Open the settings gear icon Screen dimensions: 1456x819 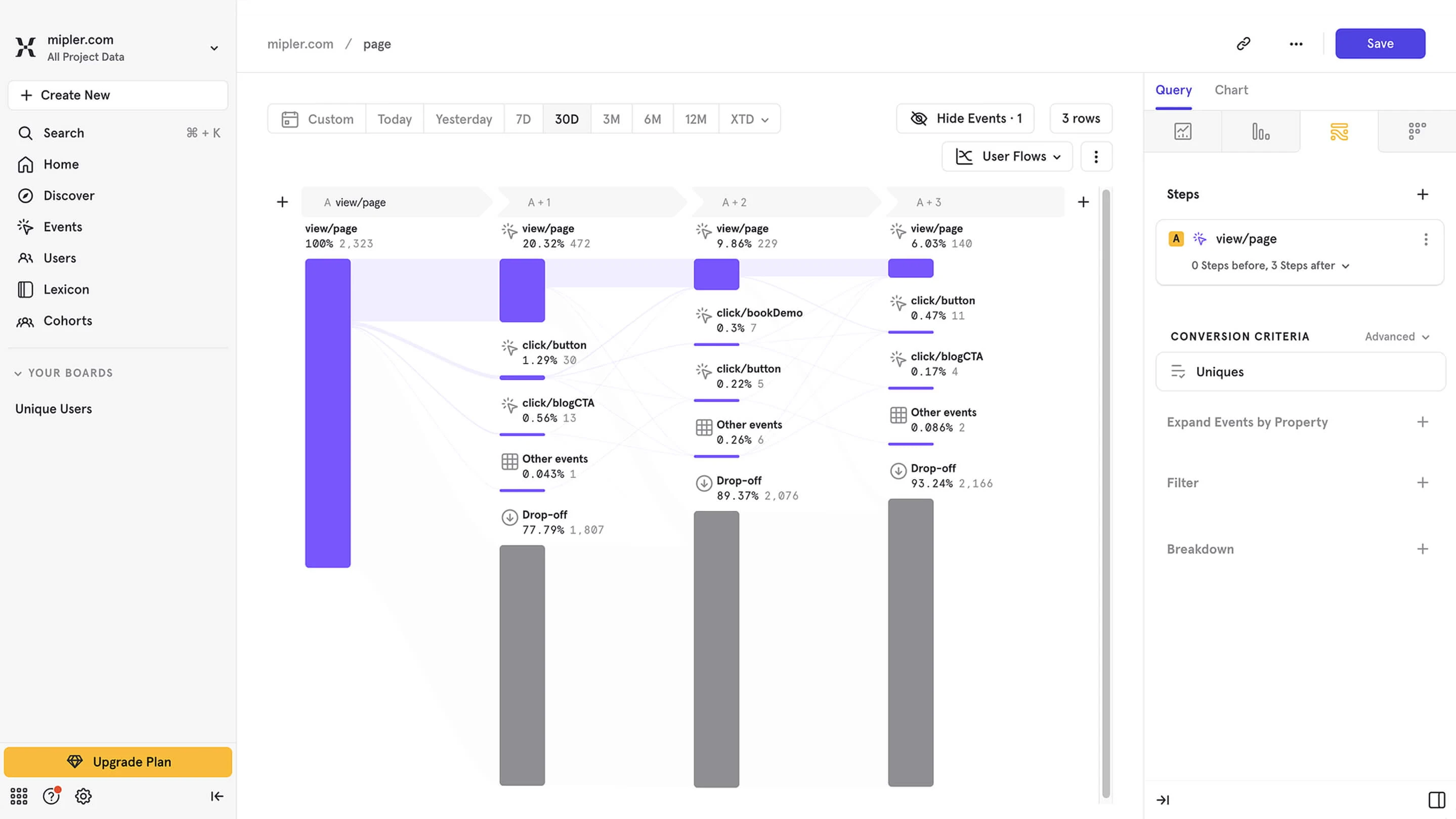point(83,796)
